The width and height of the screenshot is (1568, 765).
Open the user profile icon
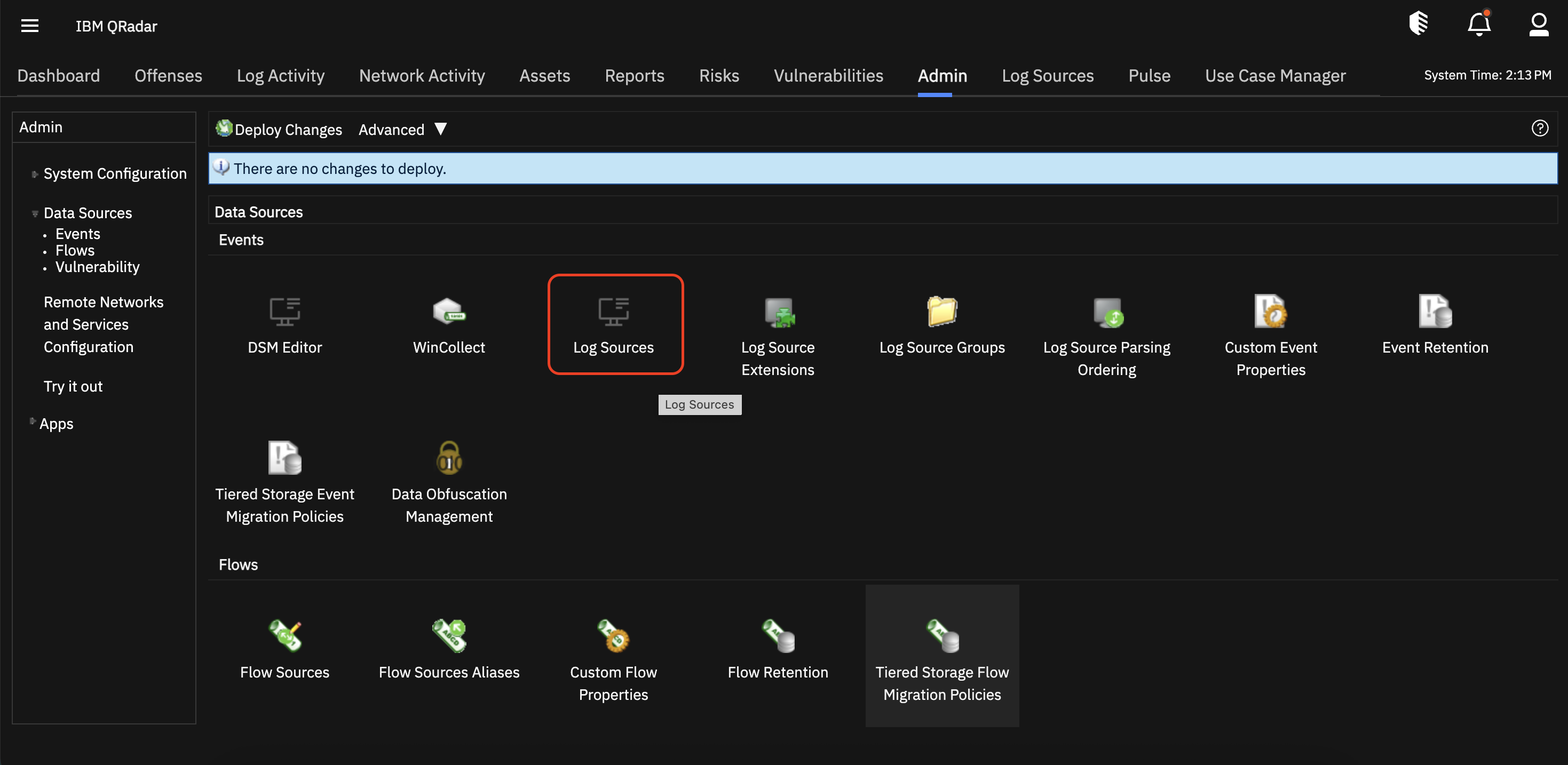tap(1538, 25)
